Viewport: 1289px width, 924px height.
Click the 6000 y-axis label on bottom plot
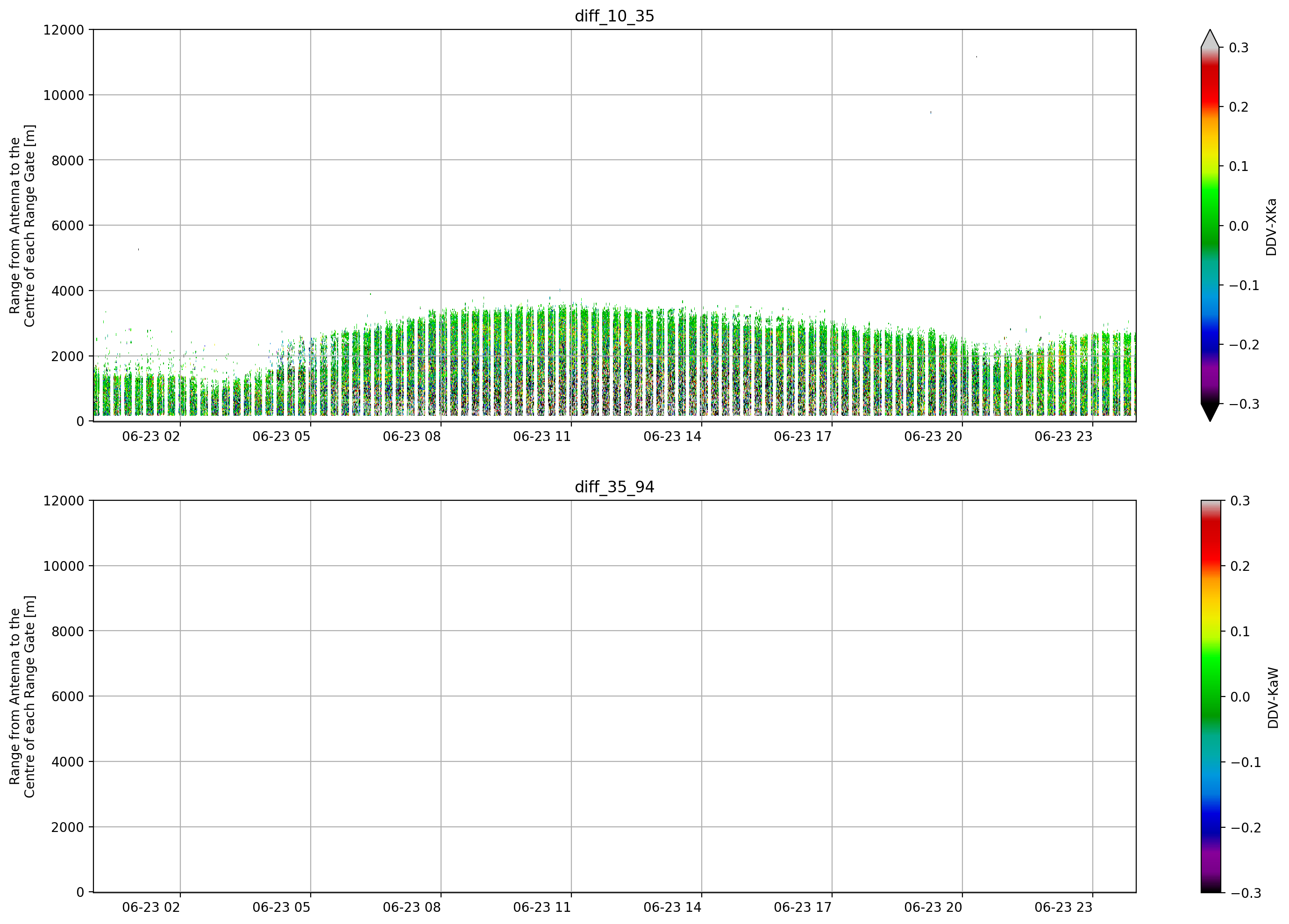click(68, 697)
